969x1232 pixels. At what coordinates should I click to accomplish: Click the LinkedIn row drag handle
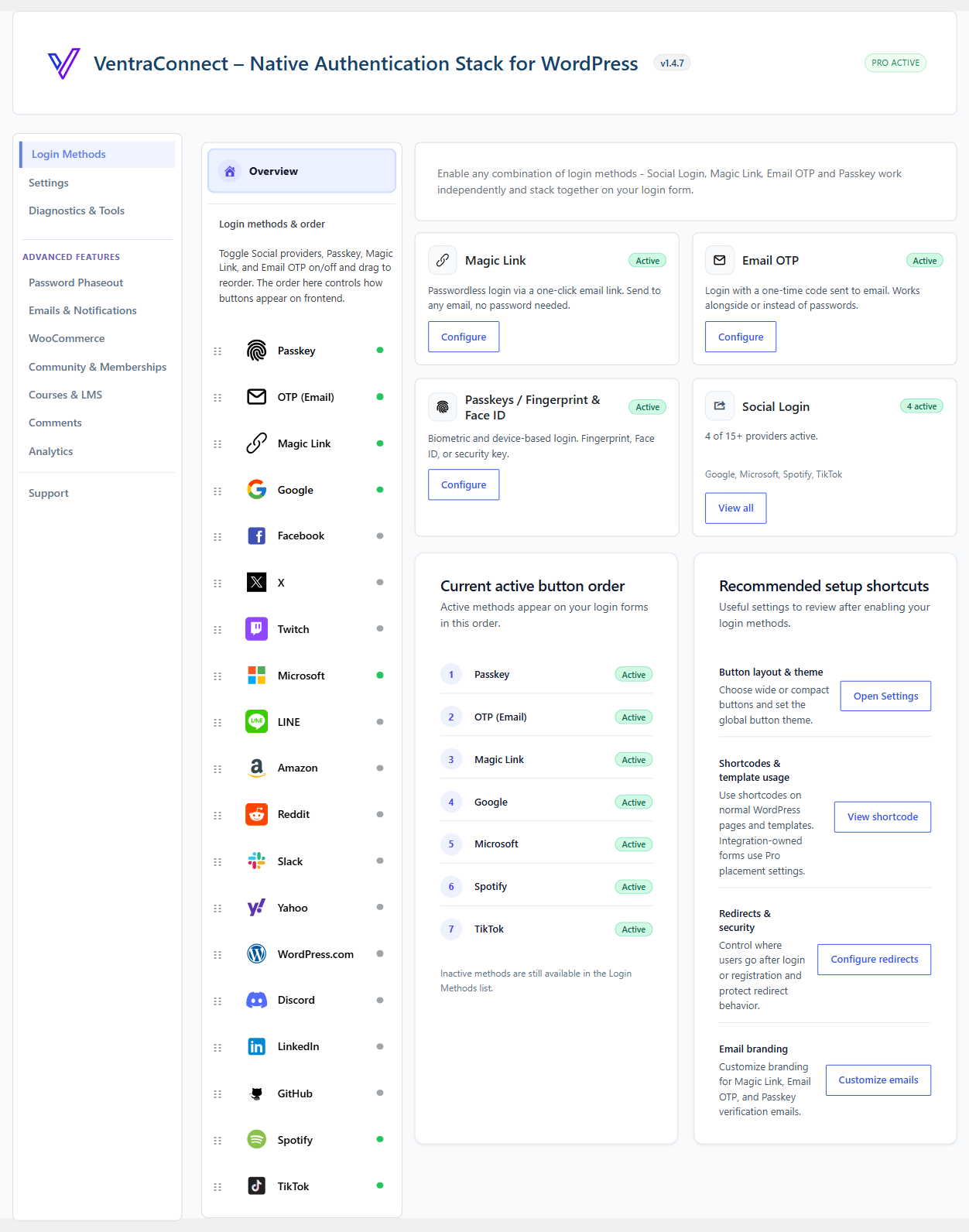pos(217,1048)
